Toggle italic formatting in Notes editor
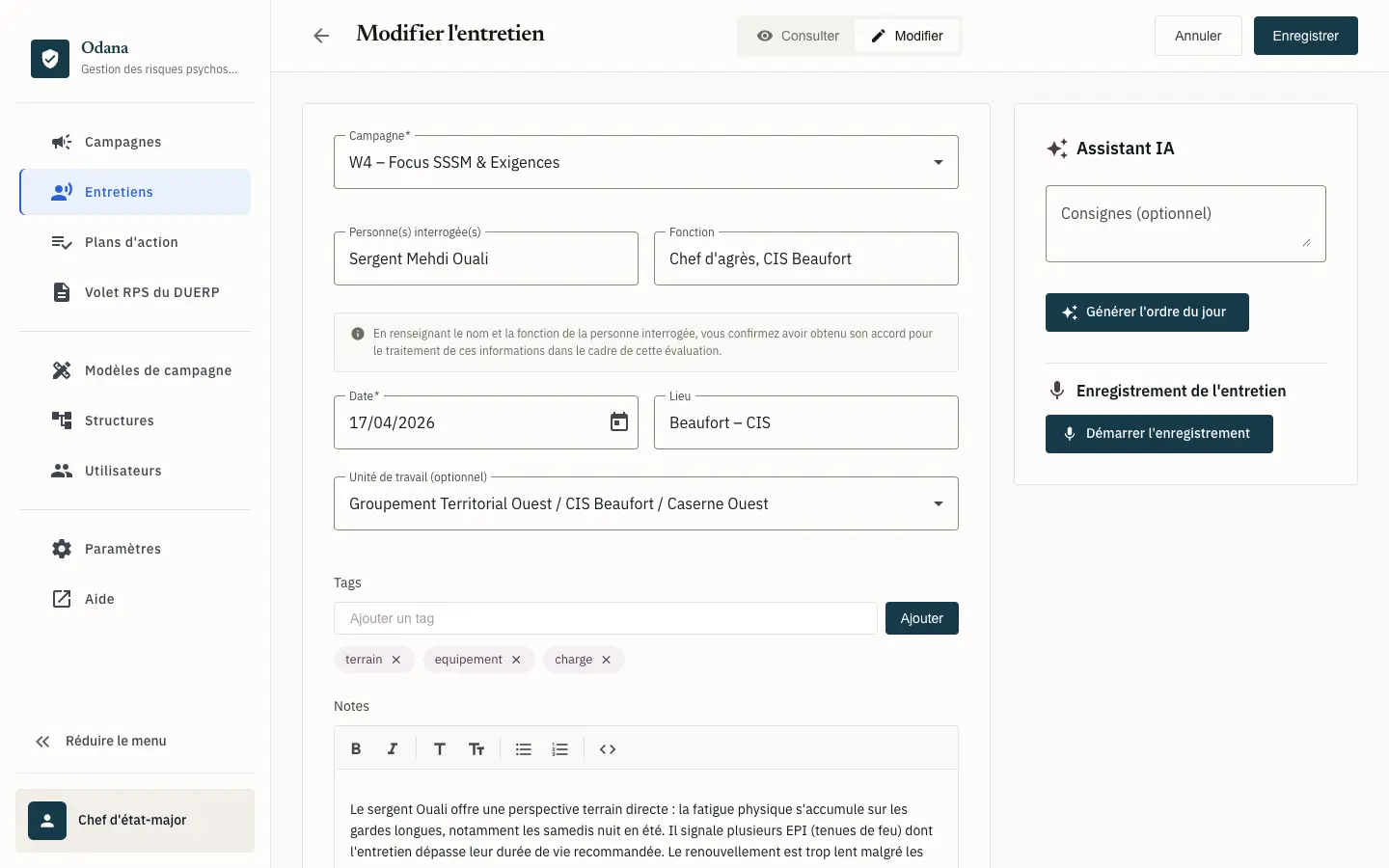 [x=393, y=749]
